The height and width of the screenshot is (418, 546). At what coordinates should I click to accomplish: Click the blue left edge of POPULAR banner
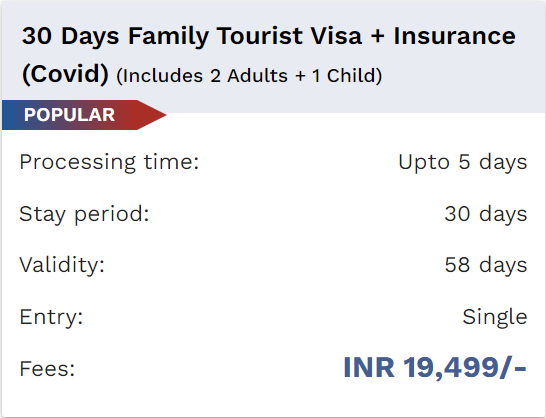10,115
